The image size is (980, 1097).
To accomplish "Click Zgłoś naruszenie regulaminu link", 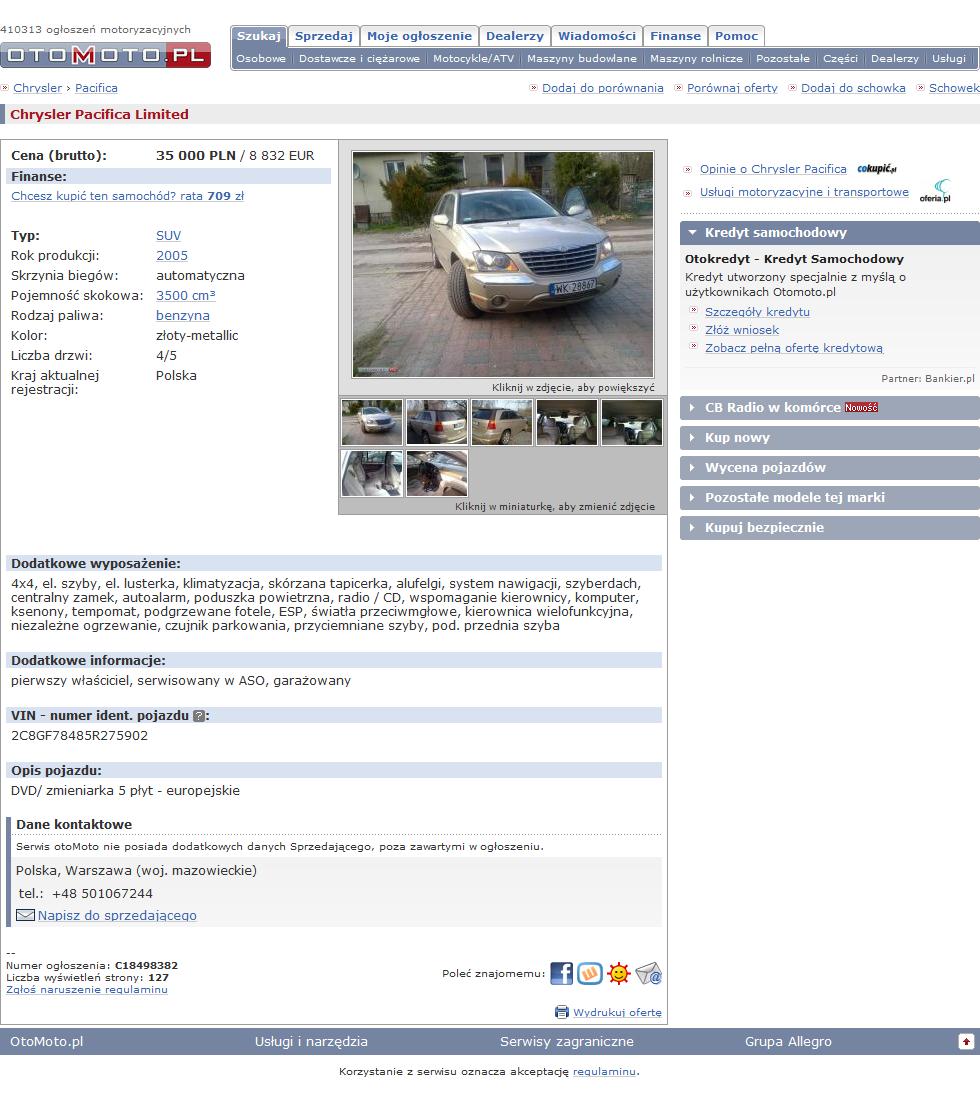I will 87,990.
